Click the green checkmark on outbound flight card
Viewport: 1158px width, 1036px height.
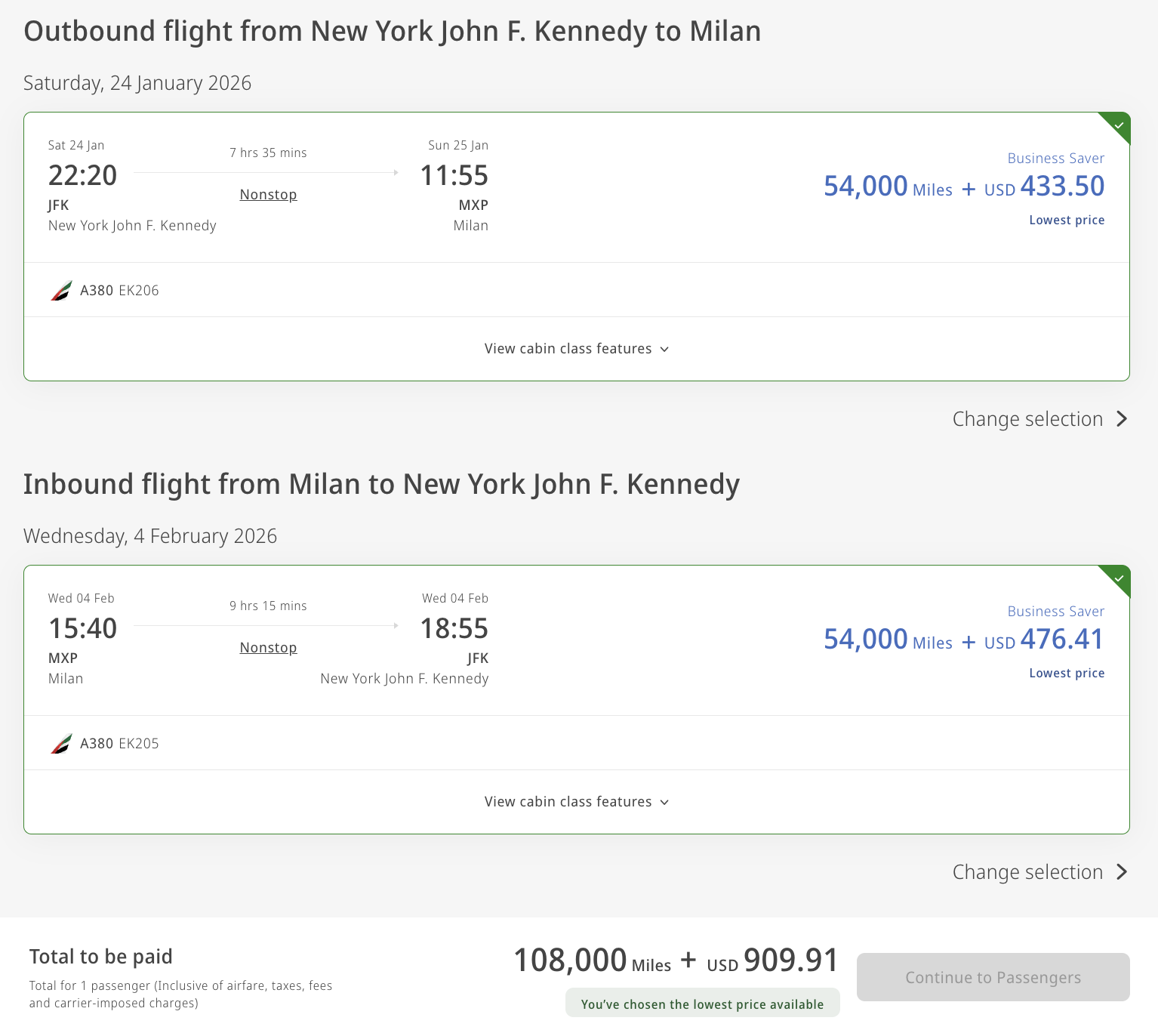click(x=1119, y=125)
